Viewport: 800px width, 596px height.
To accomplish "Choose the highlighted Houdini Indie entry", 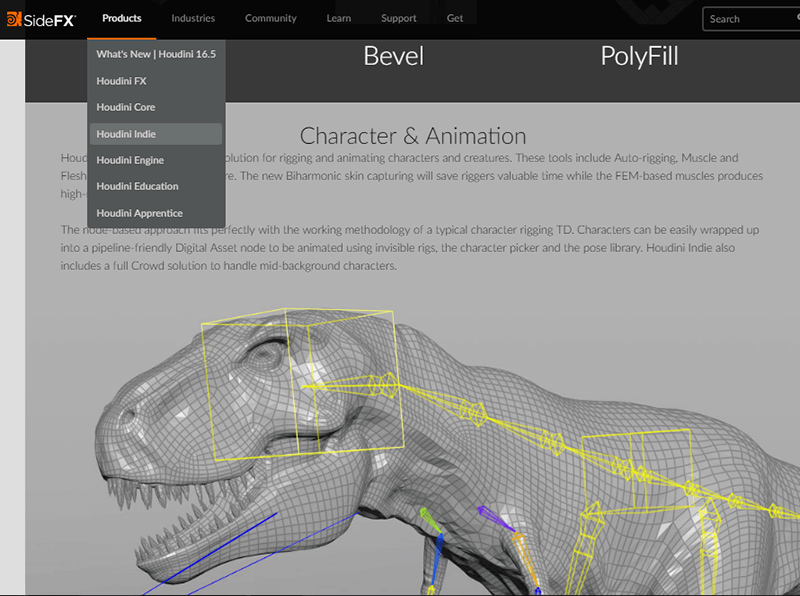I will [156, 134].
